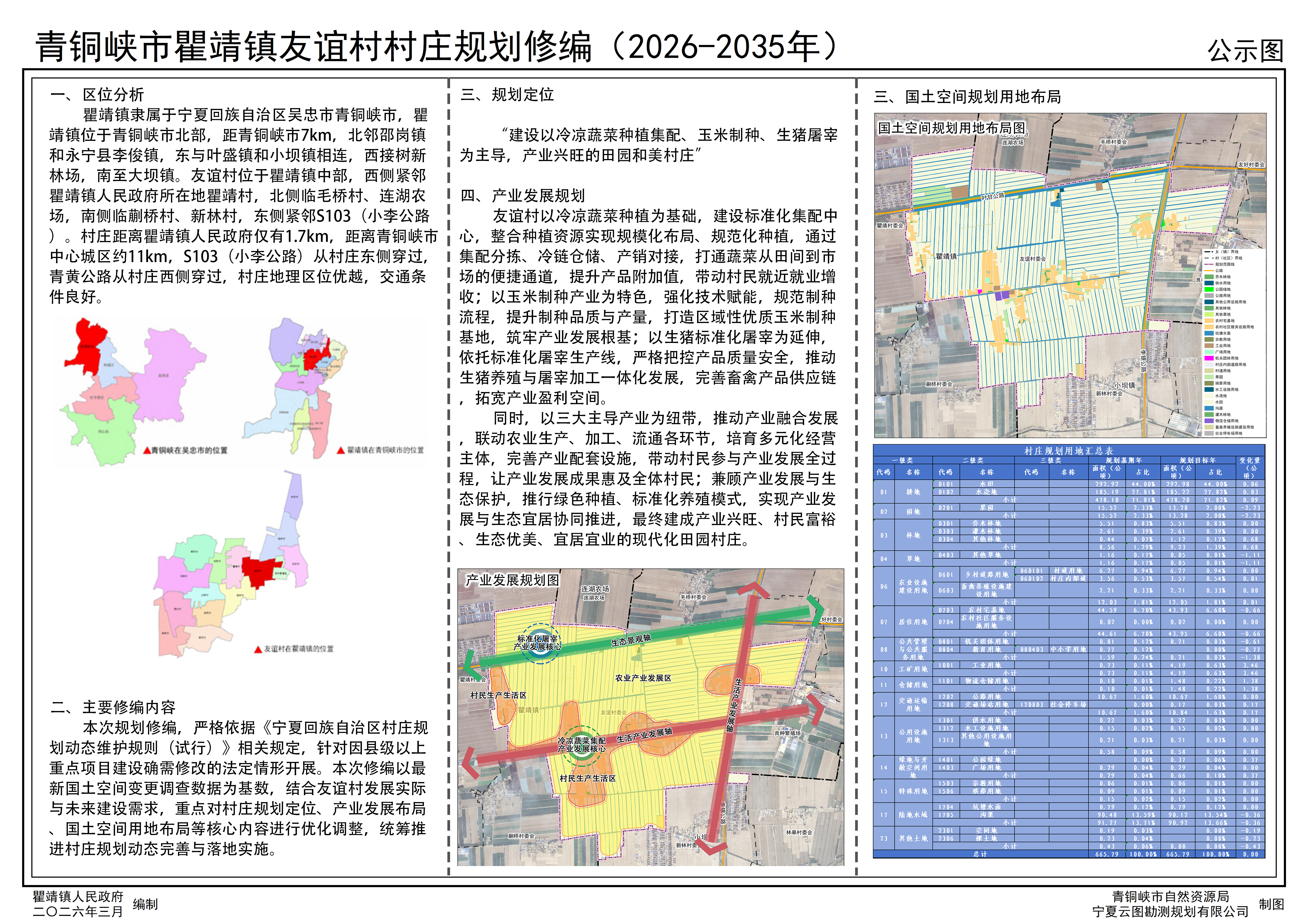This screenshot has width=1306, height=924.
Task: Click the 良种繁殖场 label on the industry map
Action: (x=788, y=733)
